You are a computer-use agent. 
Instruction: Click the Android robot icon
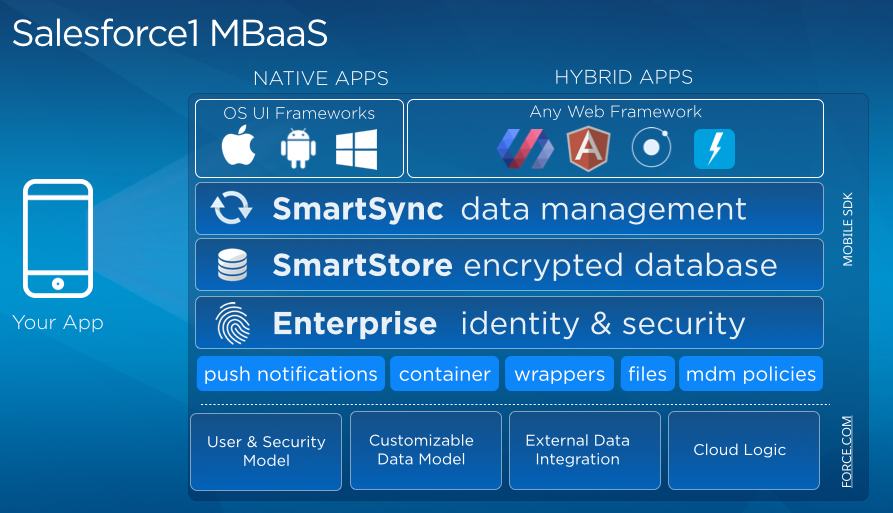click(298, 149)
